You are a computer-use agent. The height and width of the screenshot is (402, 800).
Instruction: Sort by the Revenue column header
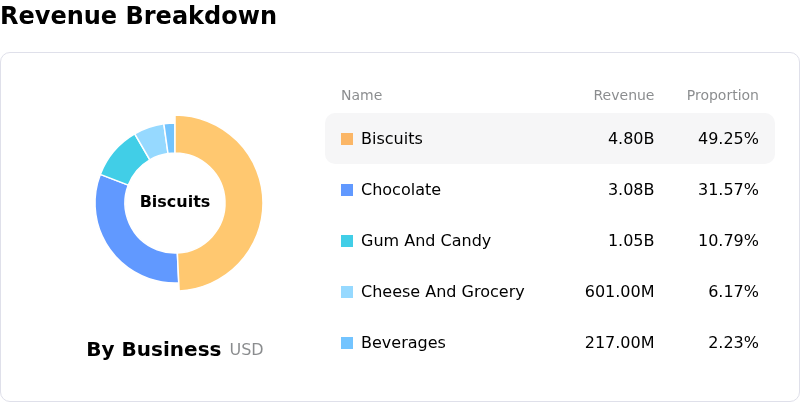(623, 95)
